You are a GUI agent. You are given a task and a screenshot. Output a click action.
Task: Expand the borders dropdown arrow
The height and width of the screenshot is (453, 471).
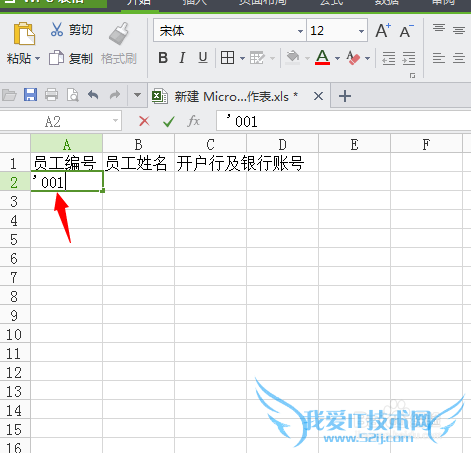[x=242, y=58]
